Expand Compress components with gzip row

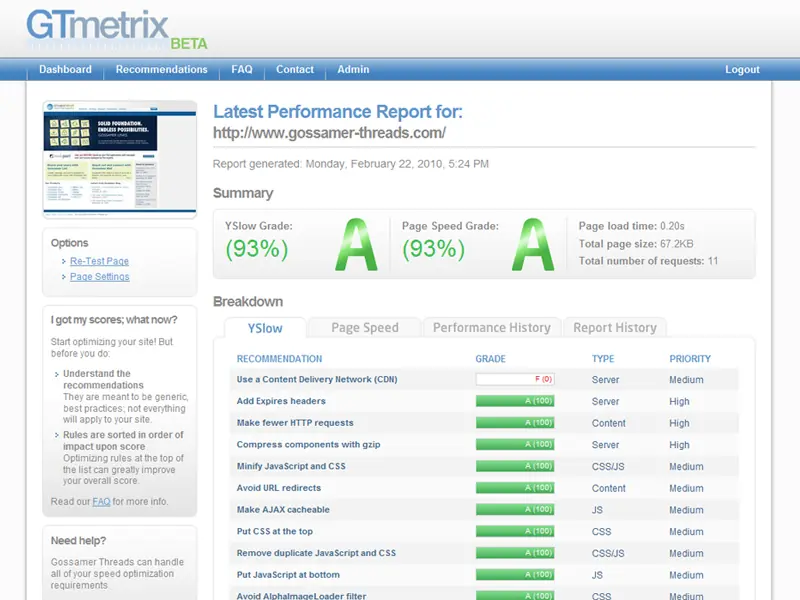coord(484,444)
